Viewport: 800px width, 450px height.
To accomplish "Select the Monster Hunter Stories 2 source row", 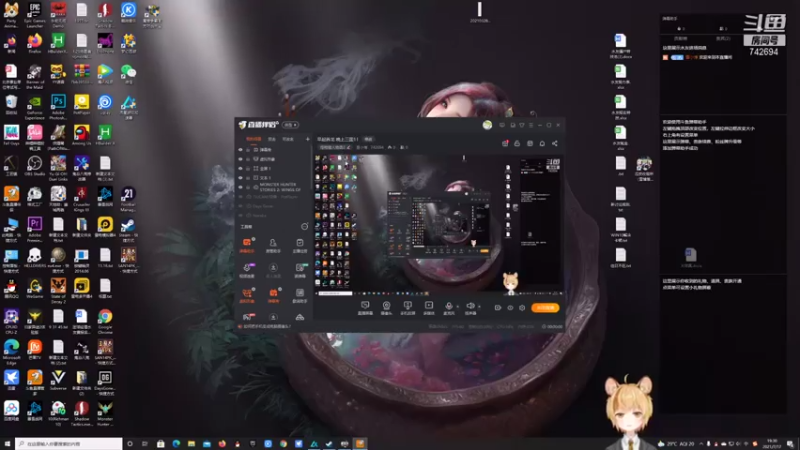I will pyautogui.click(x=274, y=187).
